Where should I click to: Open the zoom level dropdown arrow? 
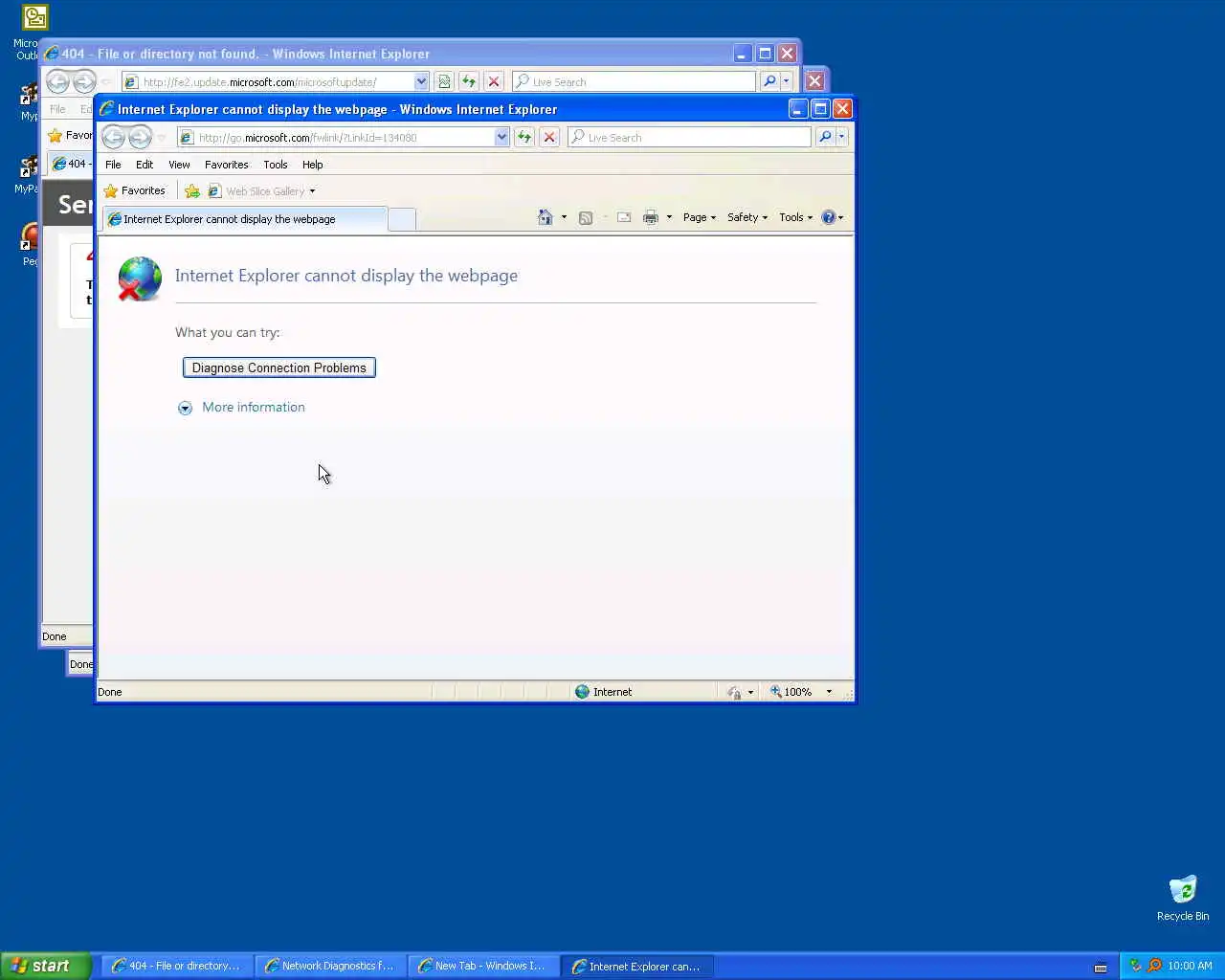[x=829, y=692]
